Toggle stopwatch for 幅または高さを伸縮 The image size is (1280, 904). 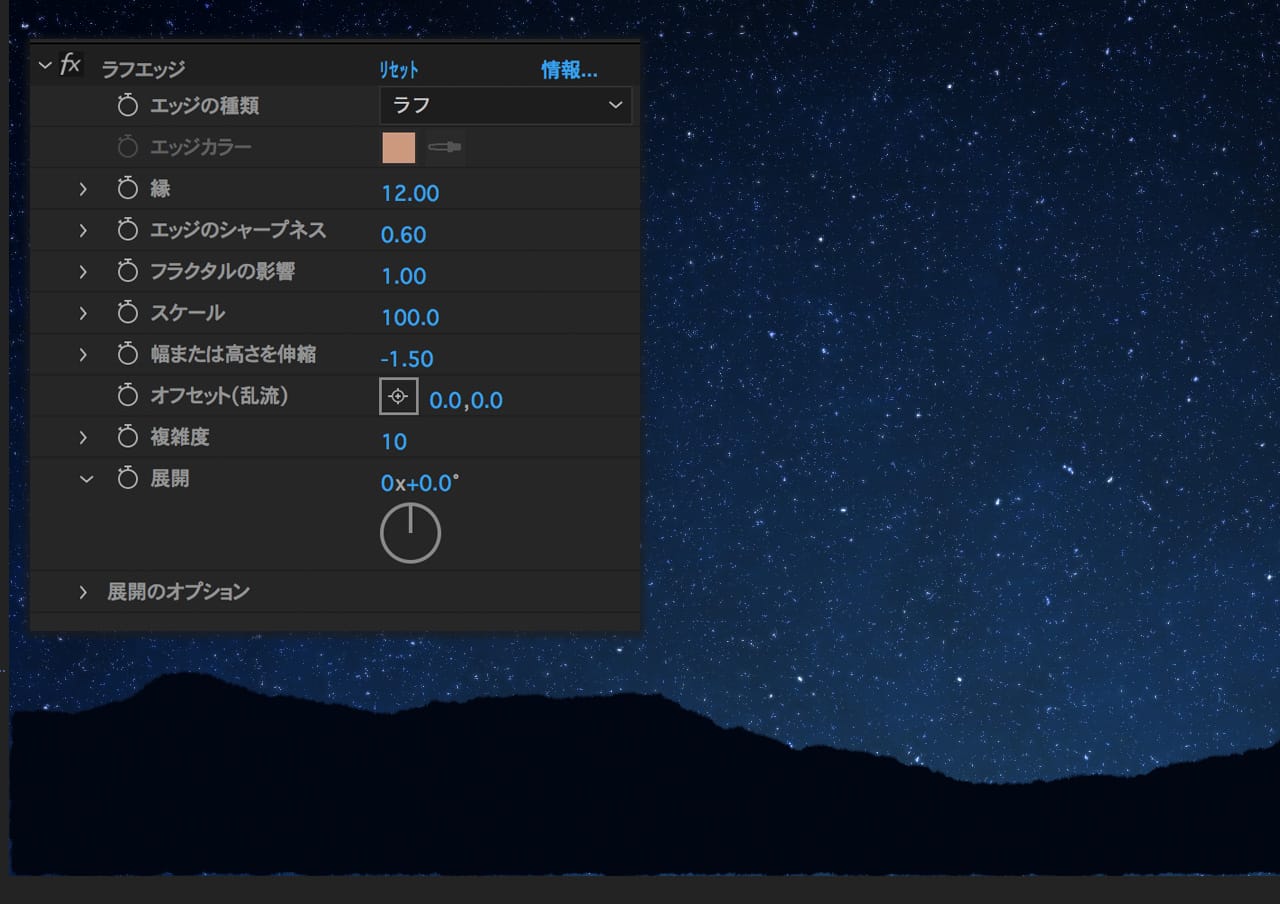[x=127, y=355]
